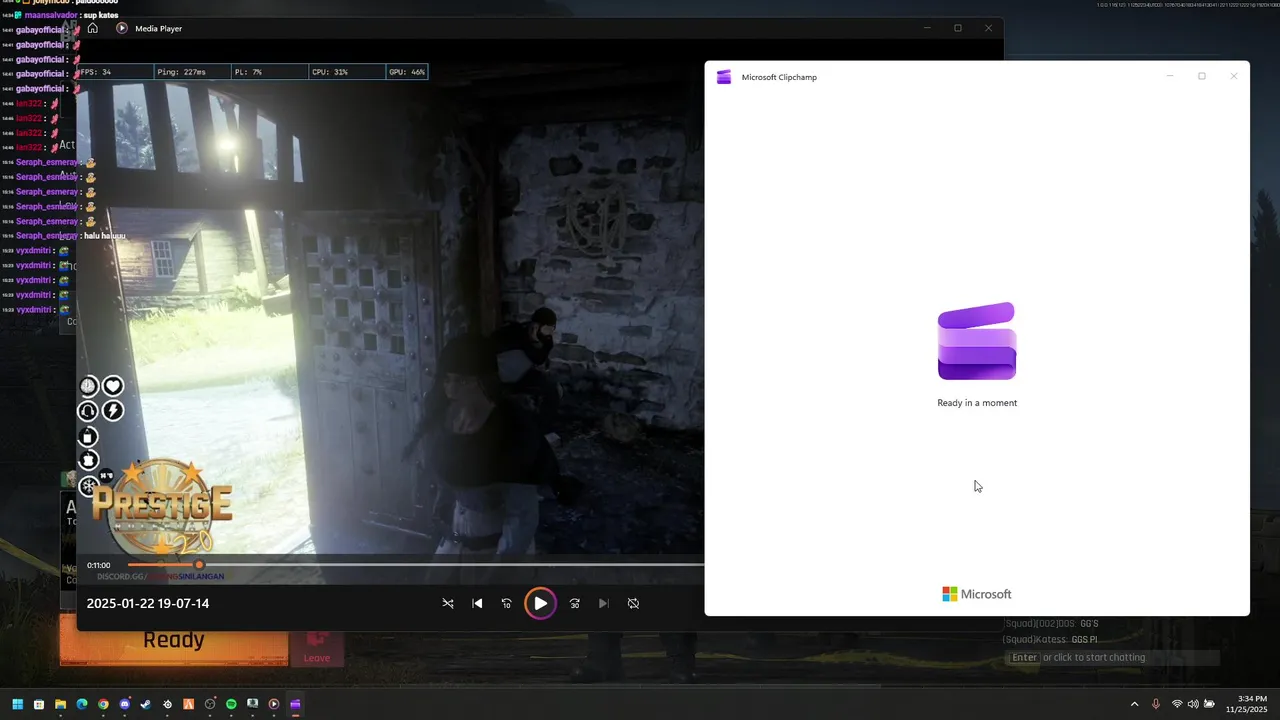Maximize the Media Player window
The width and height of the screenshot is (1280, 720).
[957, 28]
